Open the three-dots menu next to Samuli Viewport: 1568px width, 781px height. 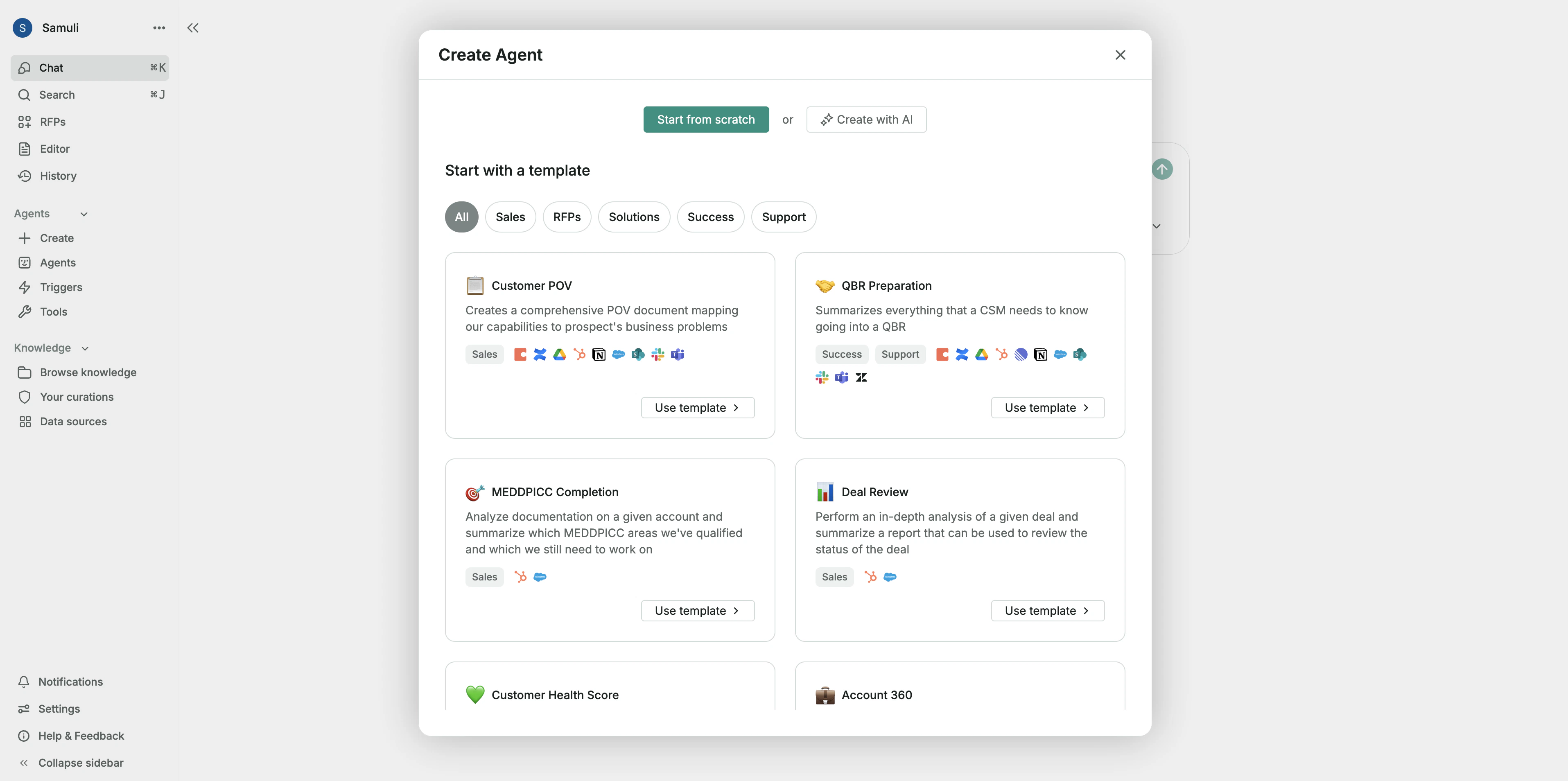[159, 28]
